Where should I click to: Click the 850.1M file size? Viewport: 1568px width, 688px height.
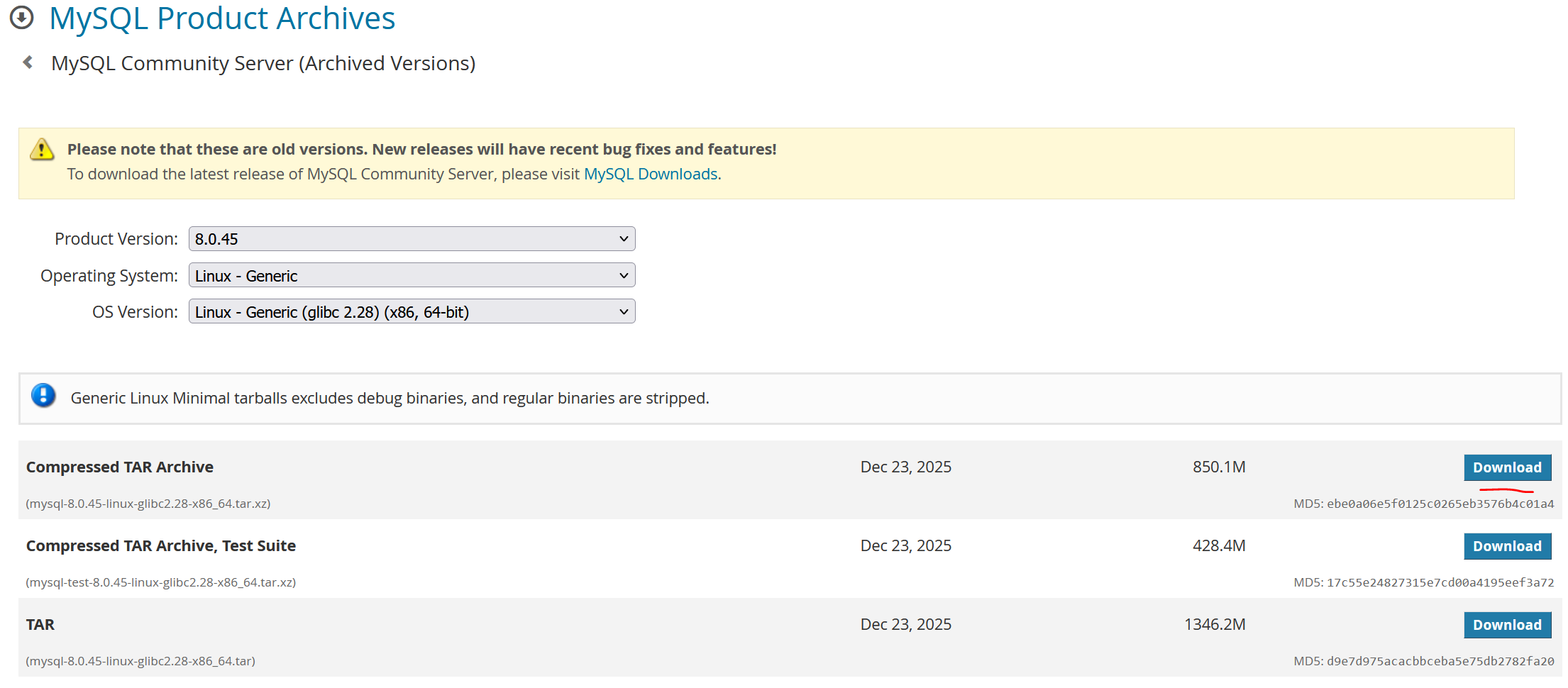(x=1219, y=467)
